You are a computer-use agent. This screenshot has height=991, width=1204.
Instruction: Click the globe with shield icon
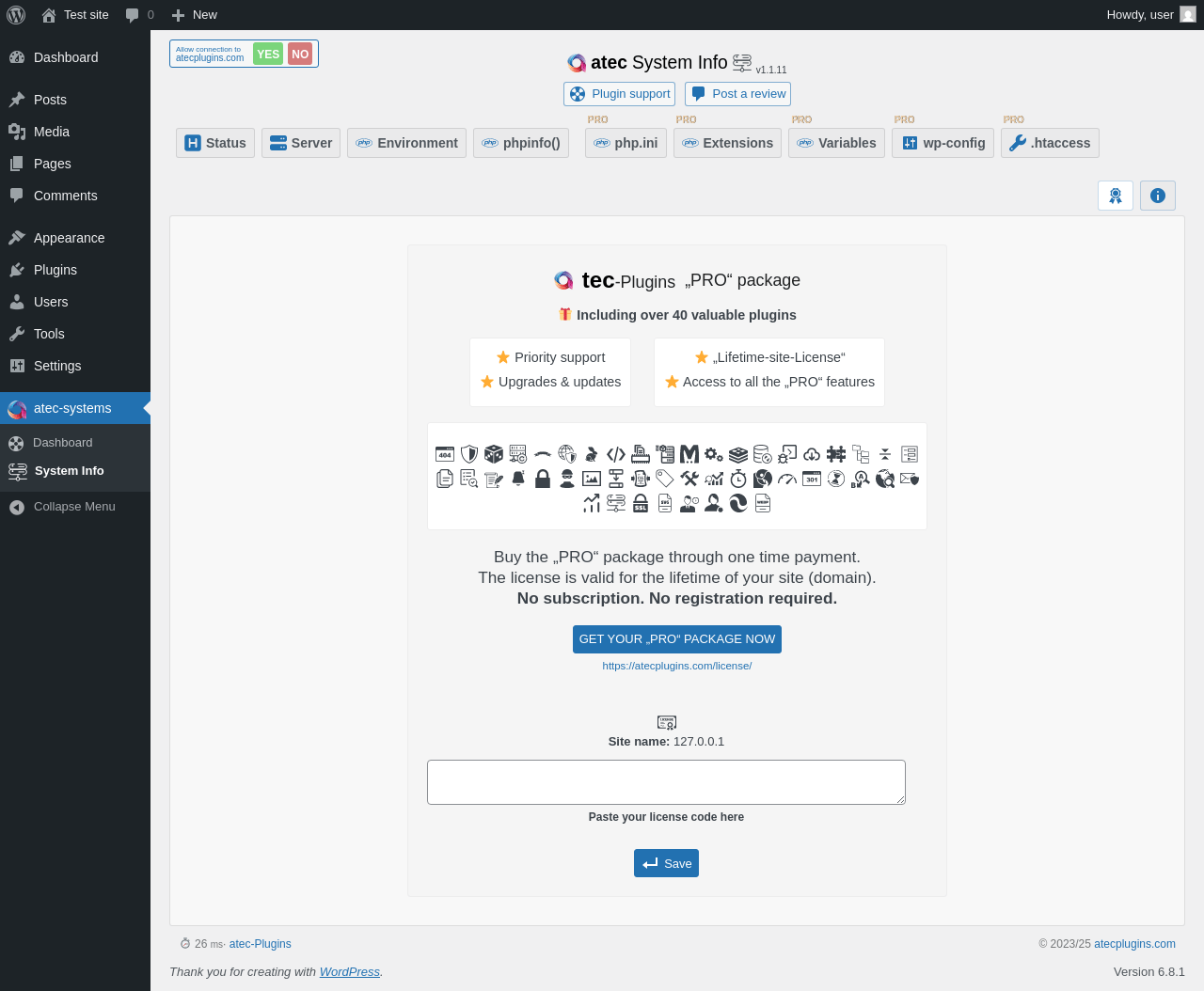pos(567,454)
